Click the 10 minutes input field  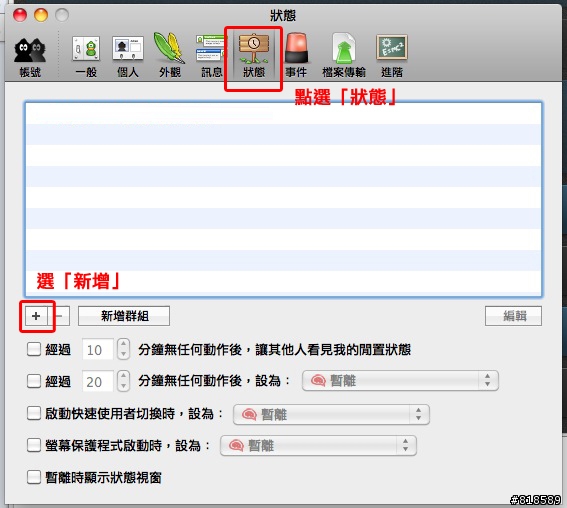coord(98,349)
